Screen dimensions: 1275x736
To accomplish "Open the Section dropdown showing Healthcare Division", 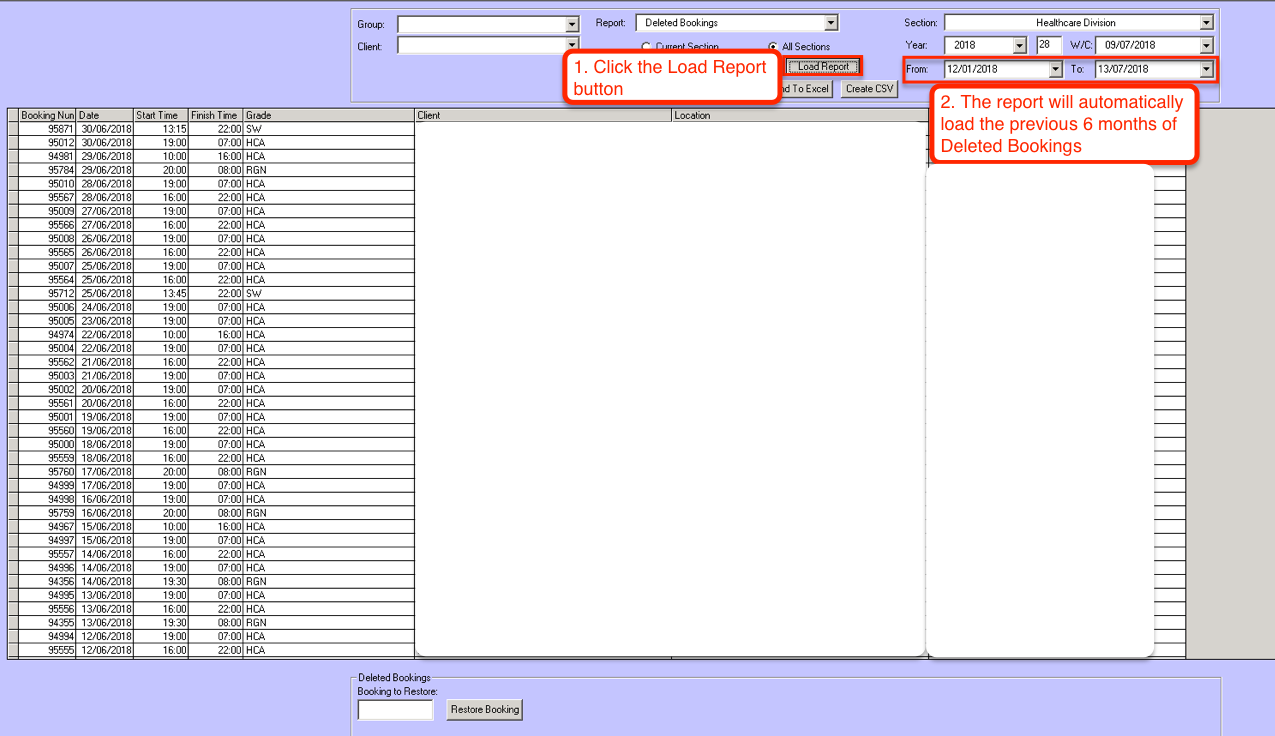I will [1206, 23].
